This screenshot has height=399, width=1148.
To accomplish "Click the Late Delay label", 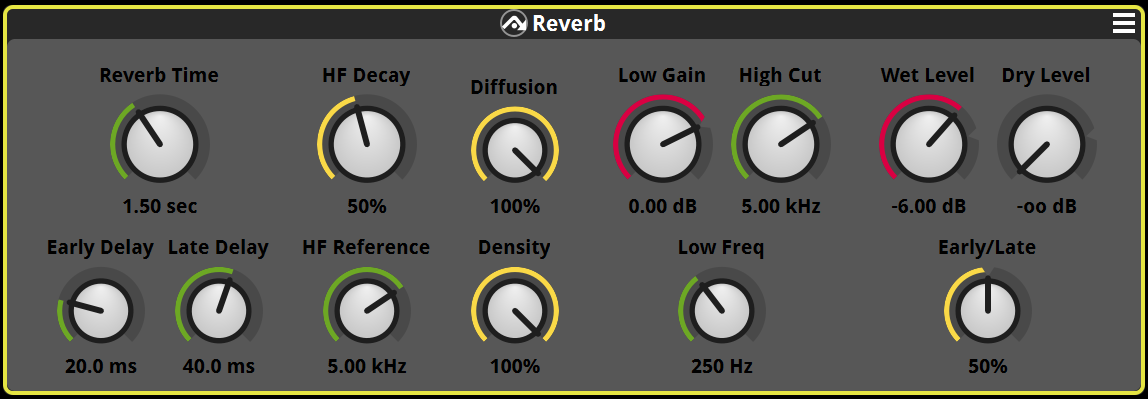I will pyautogui.click(x=218, y=248).
